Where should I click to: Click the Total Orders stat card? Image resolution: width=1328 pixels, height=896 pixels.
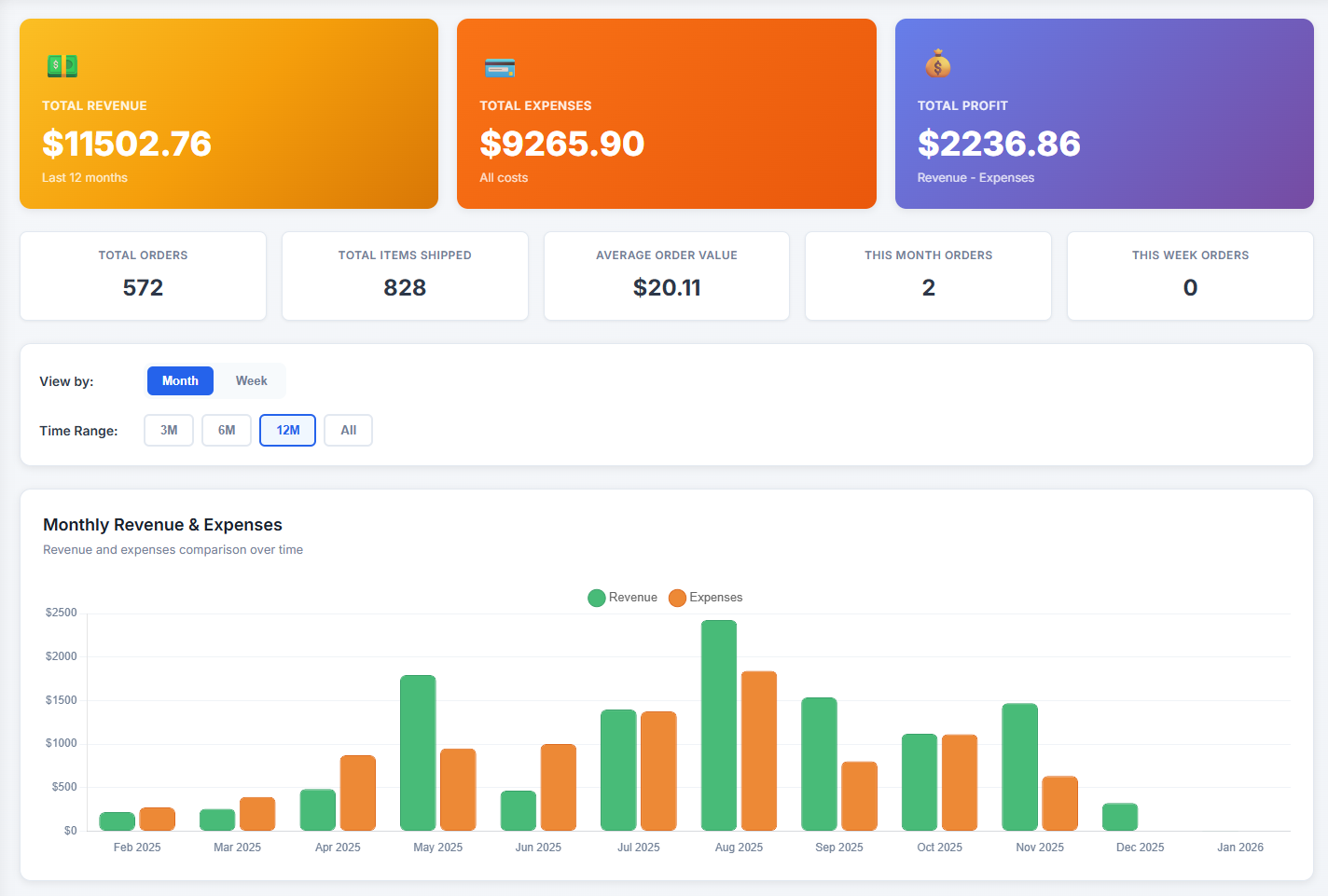coord(143,276)
